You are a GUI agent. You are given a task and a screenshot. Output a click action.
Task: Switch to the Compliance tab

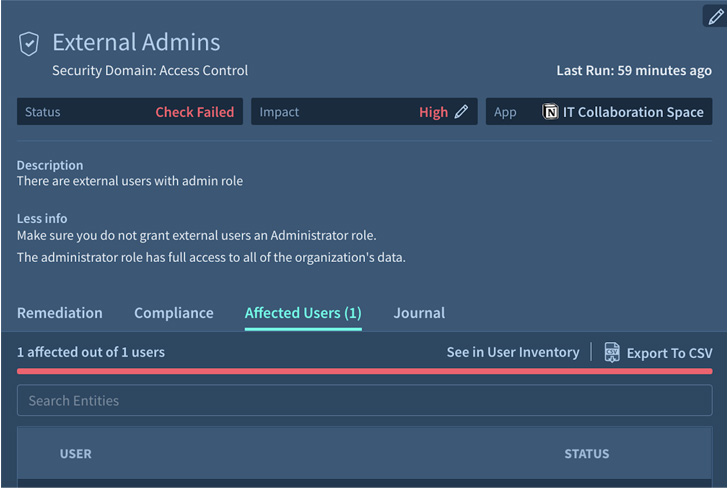[x=174, y=313]
